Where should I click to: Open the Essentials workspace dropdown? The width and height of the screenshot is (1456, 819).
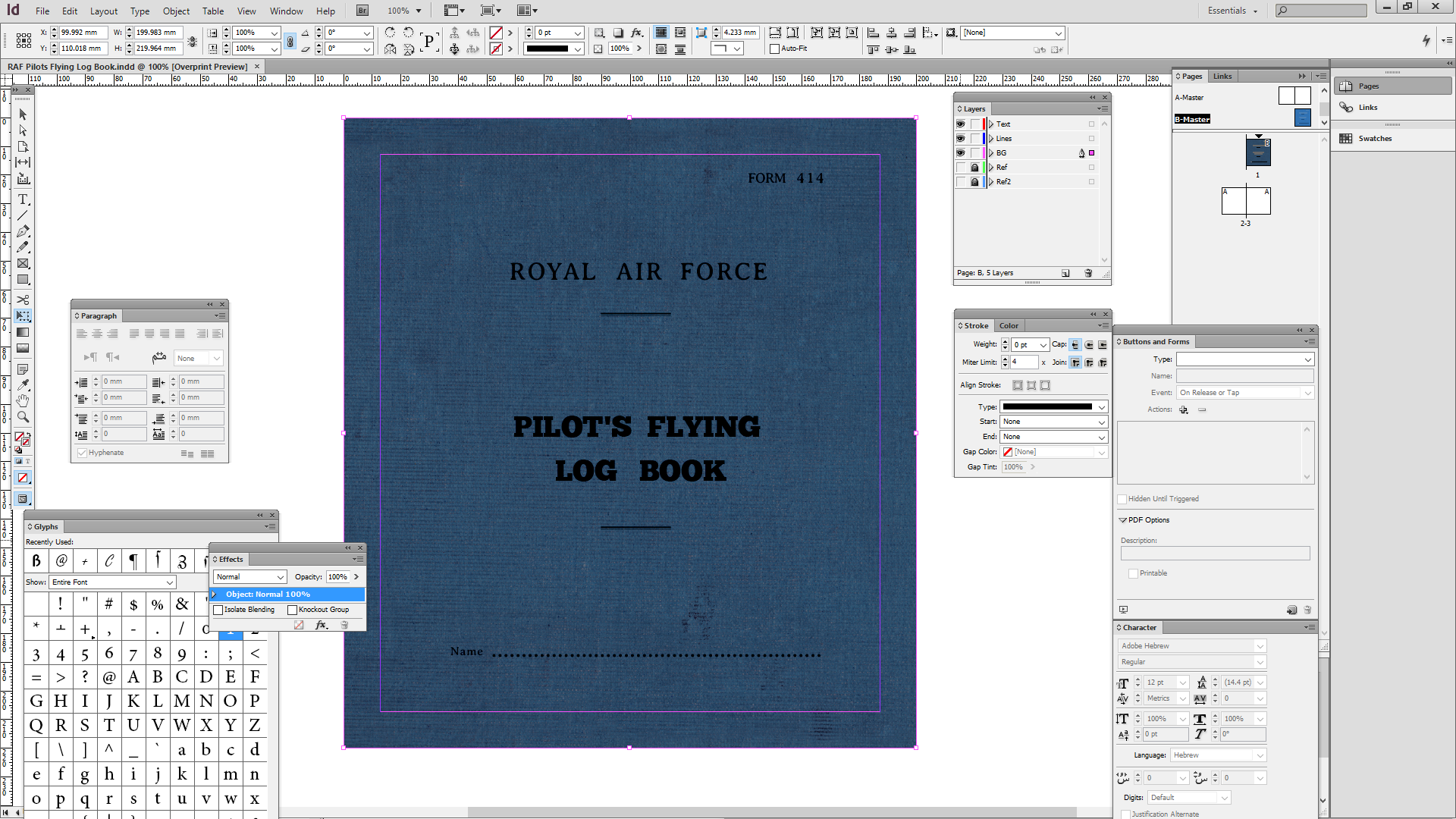point(1232,11)
